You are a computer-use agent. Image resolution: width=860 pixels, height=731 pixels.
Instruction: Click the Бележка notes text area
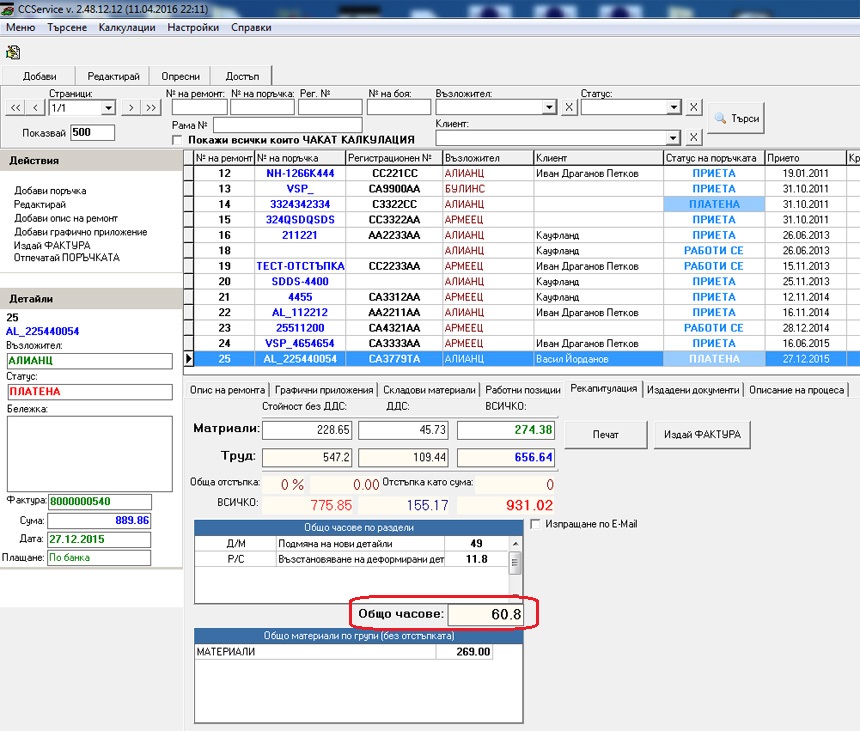point(89,454)
